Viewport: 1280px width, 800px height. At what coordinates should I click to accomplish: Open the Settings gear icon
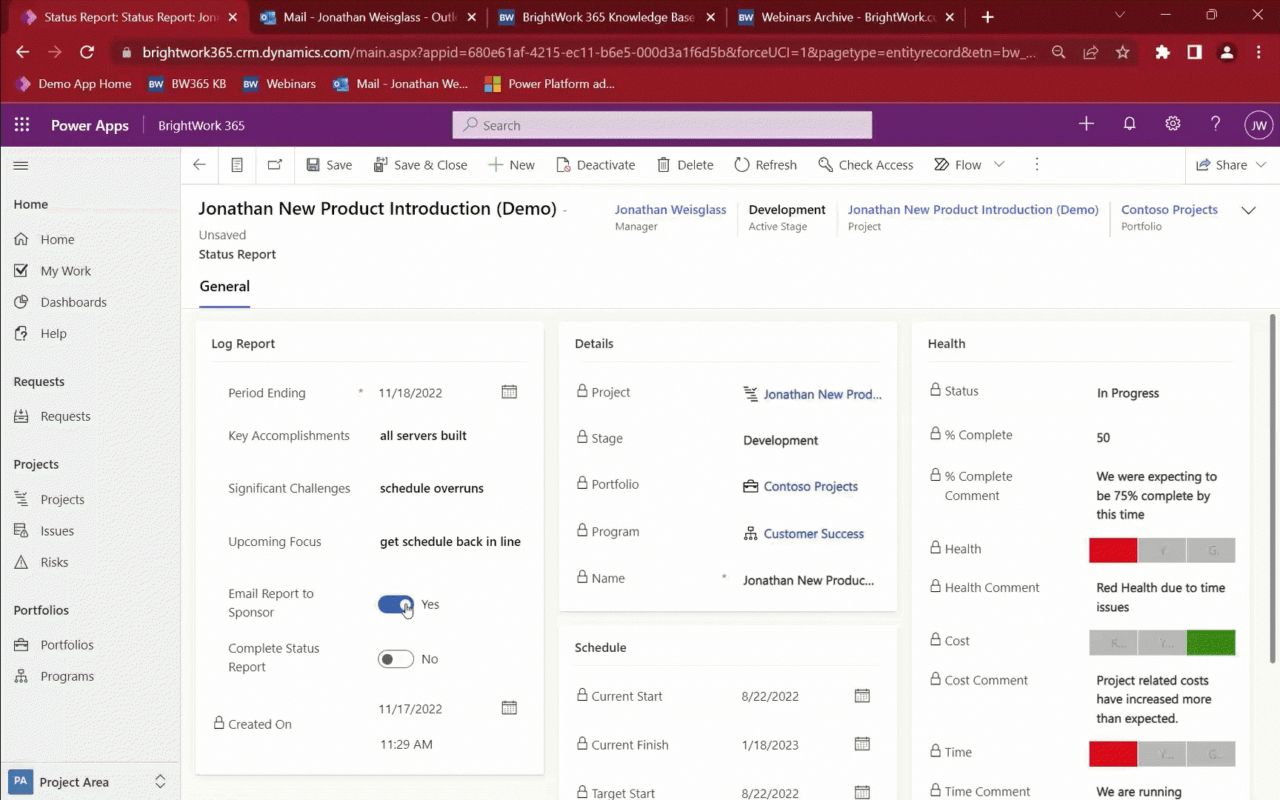1172,124
